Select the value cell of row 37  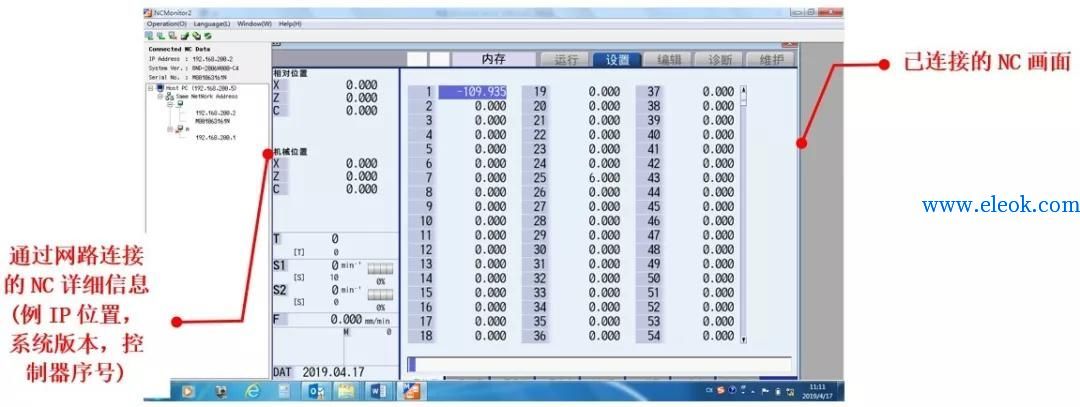point(718,92)
